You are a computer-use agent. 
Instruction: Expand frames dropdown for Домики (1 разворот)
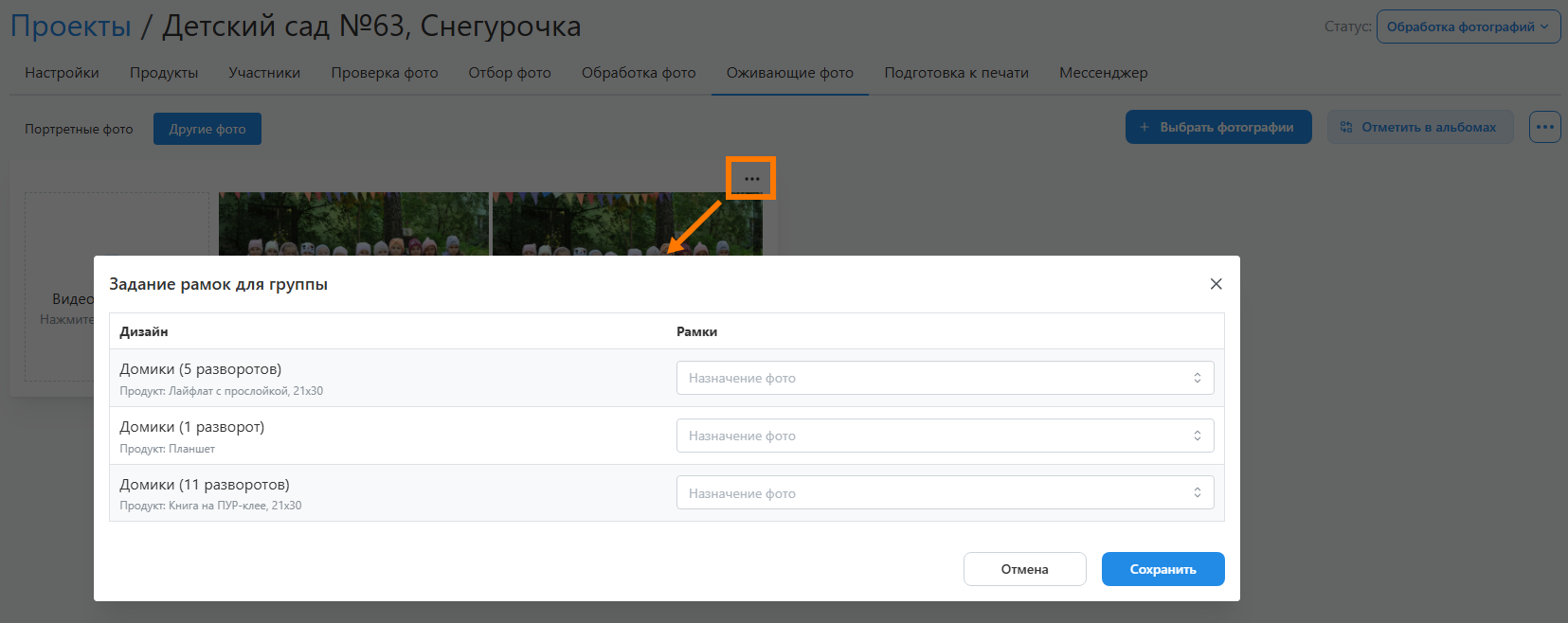point(945,436)
